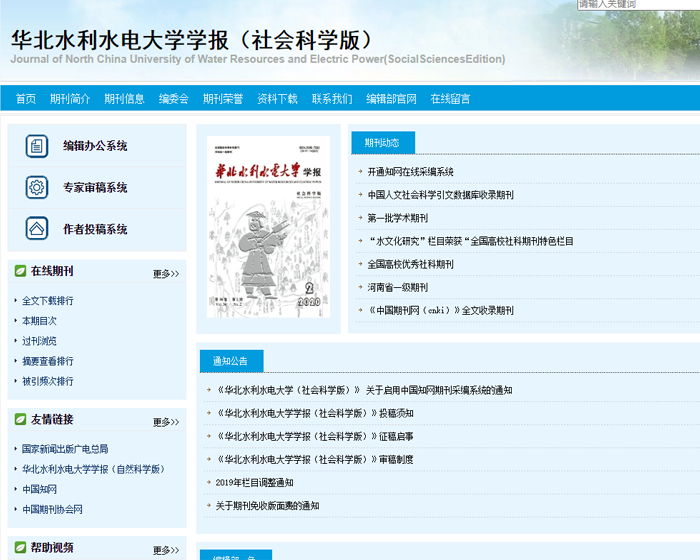Click 更多>> next to 在线期刊

click(166, 274)
